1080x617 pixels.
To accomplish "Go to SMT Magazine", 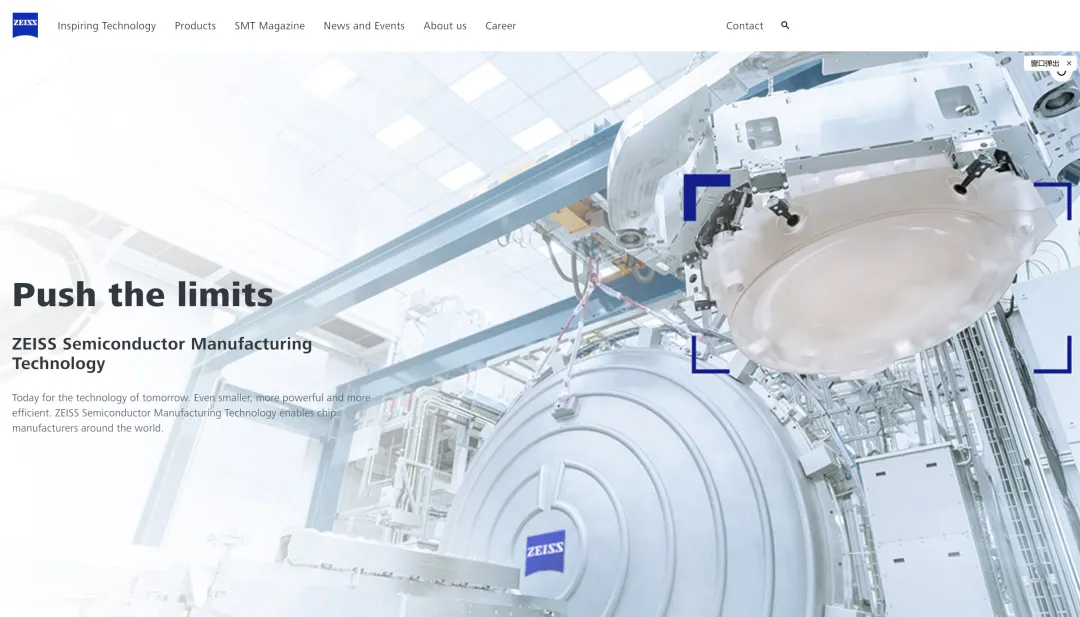I will (269, 26).
